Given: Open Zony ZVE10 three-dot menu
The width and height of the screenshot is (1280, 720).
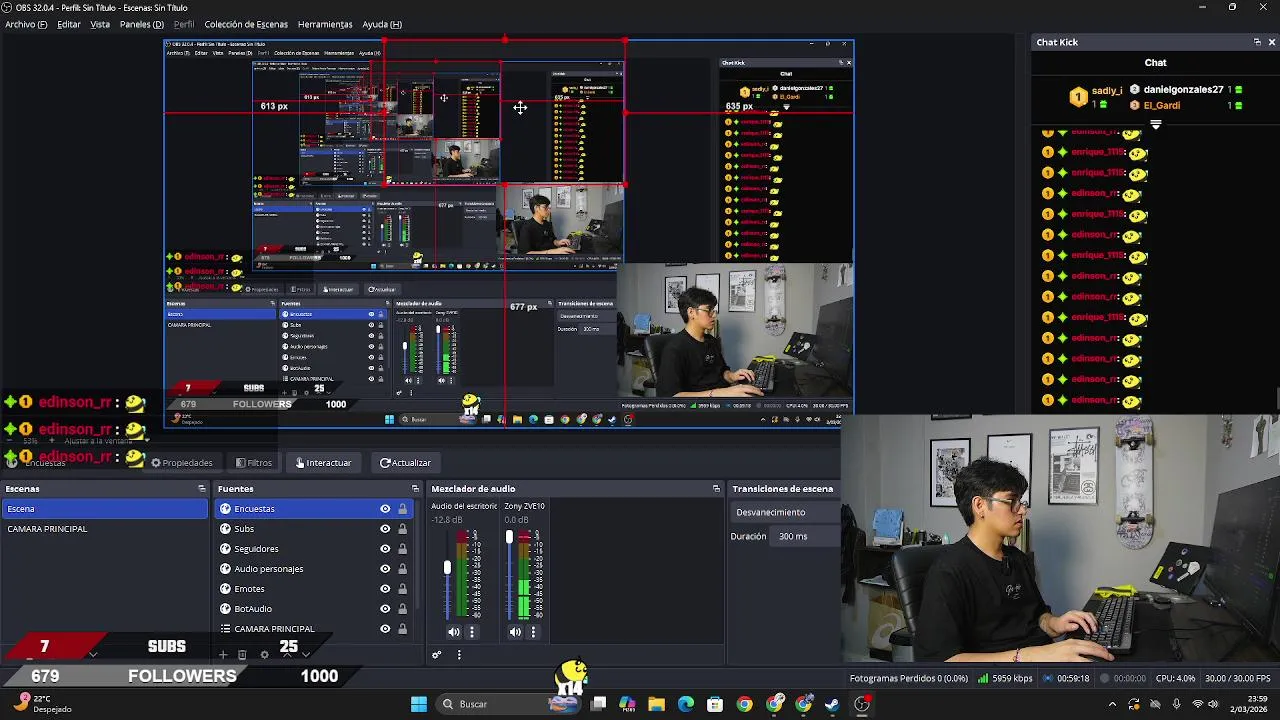Looking at the screenshot, I should coord(533,632).
